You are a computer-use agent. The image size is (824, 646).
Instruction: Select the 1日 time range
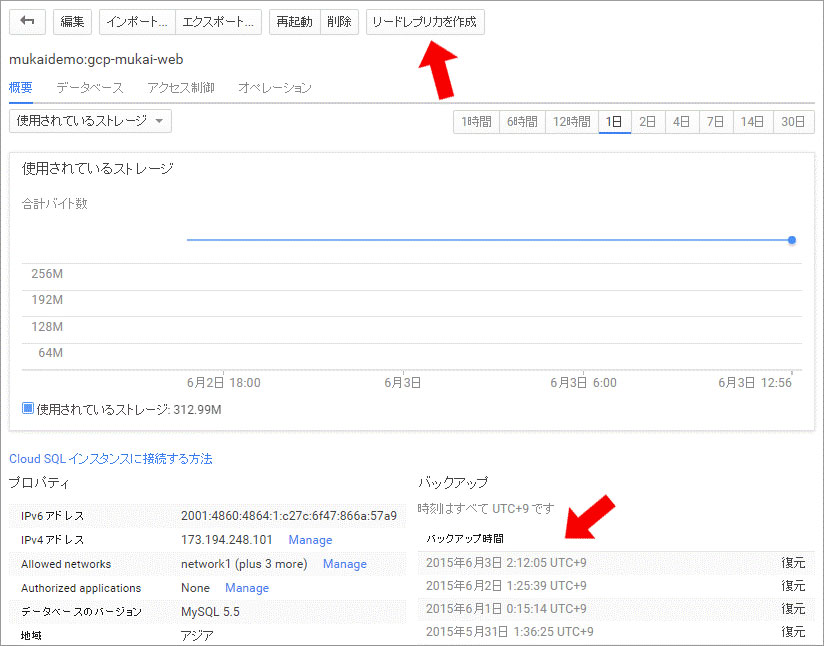pos(614,122)
